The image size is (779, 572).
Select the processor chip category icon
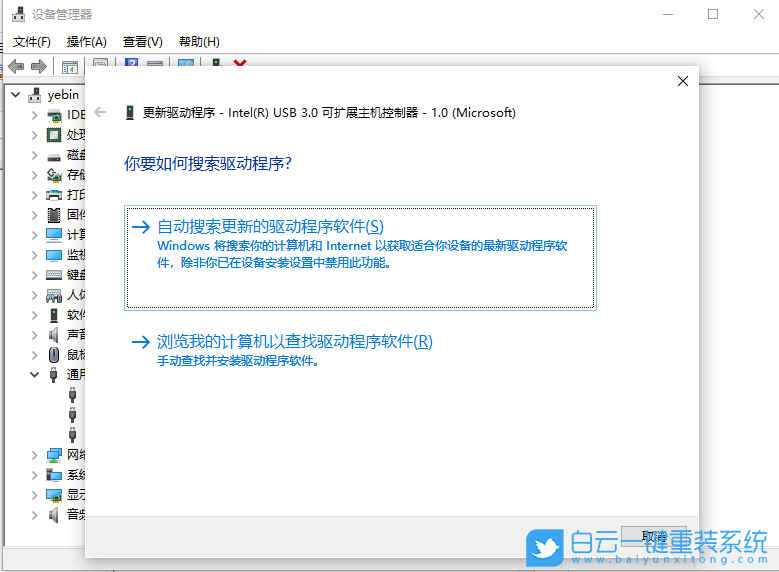coord(54,135)
